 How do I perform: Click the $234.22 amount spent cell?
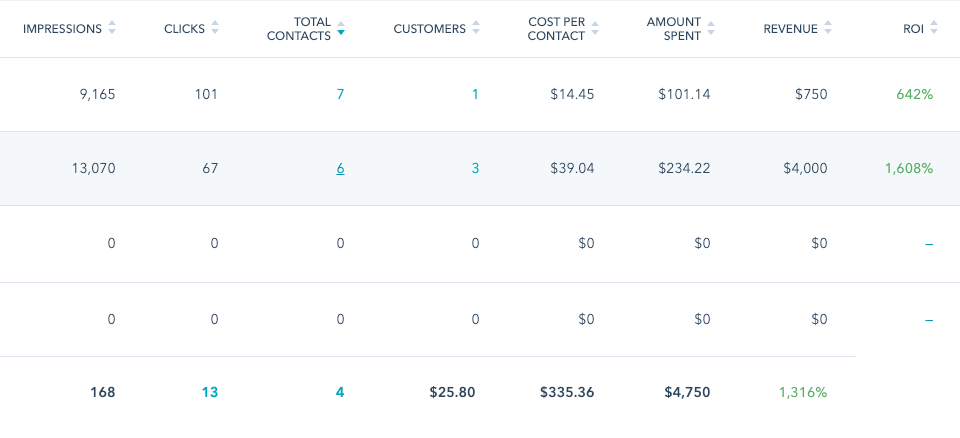click(x=684, y=168)
